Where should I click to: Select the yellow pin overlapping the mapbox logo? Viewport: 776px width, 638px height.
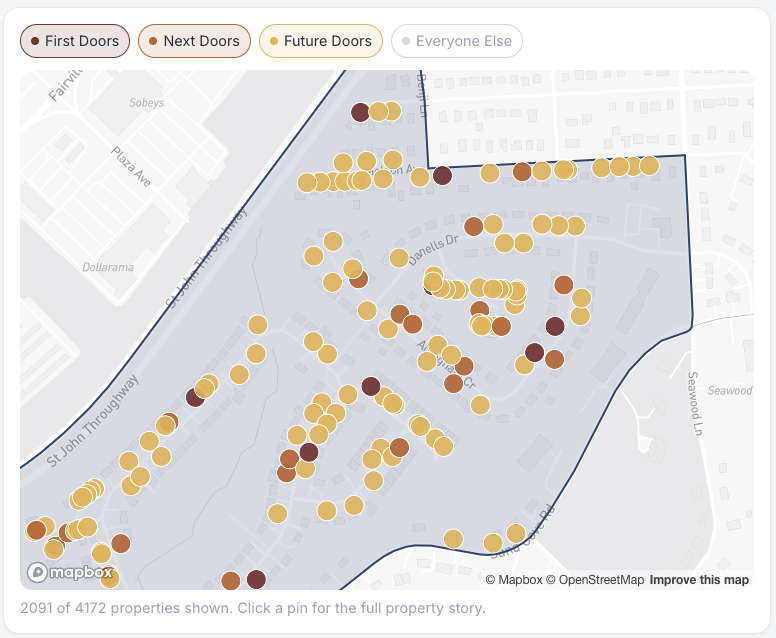click(109, 579)
